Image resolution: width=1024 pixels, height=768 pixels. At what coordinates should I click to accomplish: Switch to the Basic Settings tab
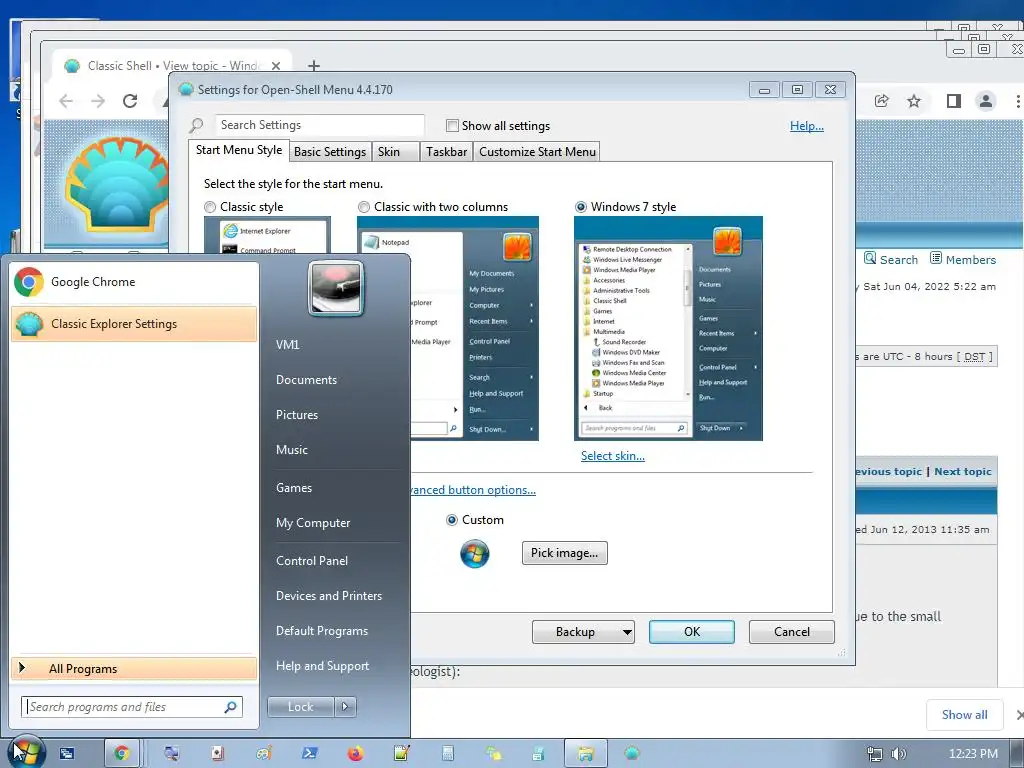330,152
